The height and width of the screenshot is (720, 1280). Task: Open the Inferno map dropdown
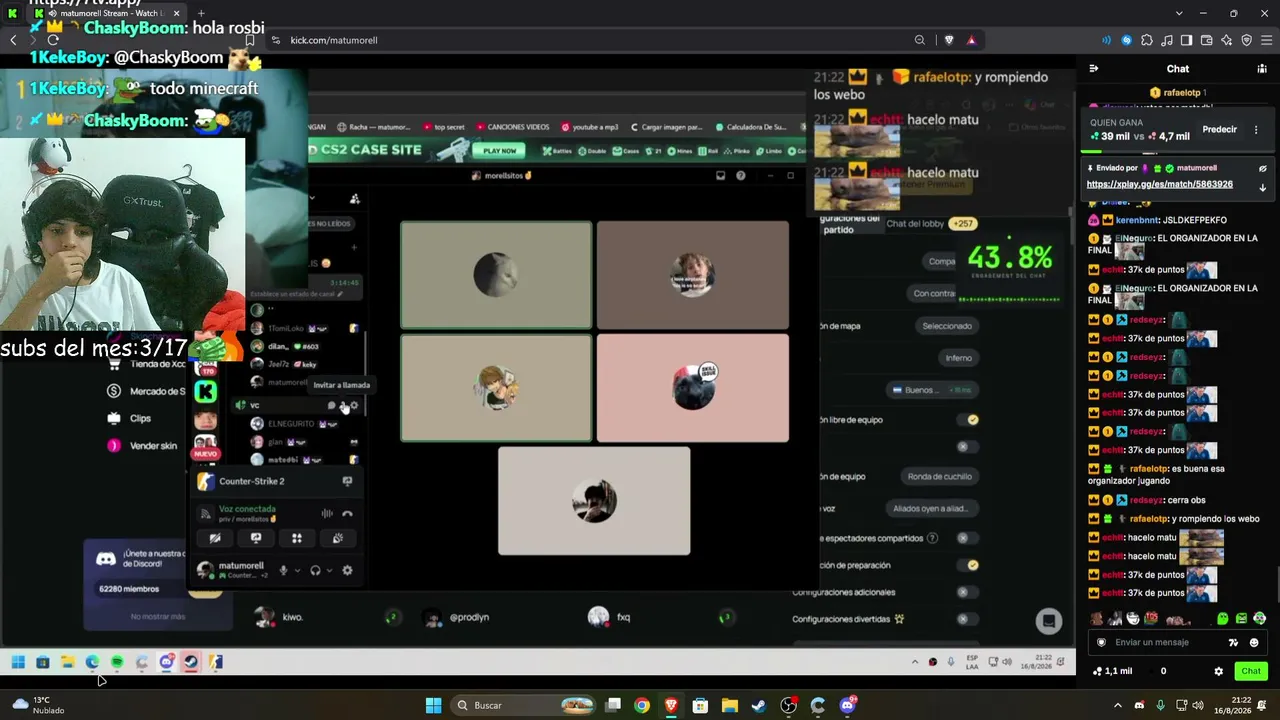click(x=958, y=358)
